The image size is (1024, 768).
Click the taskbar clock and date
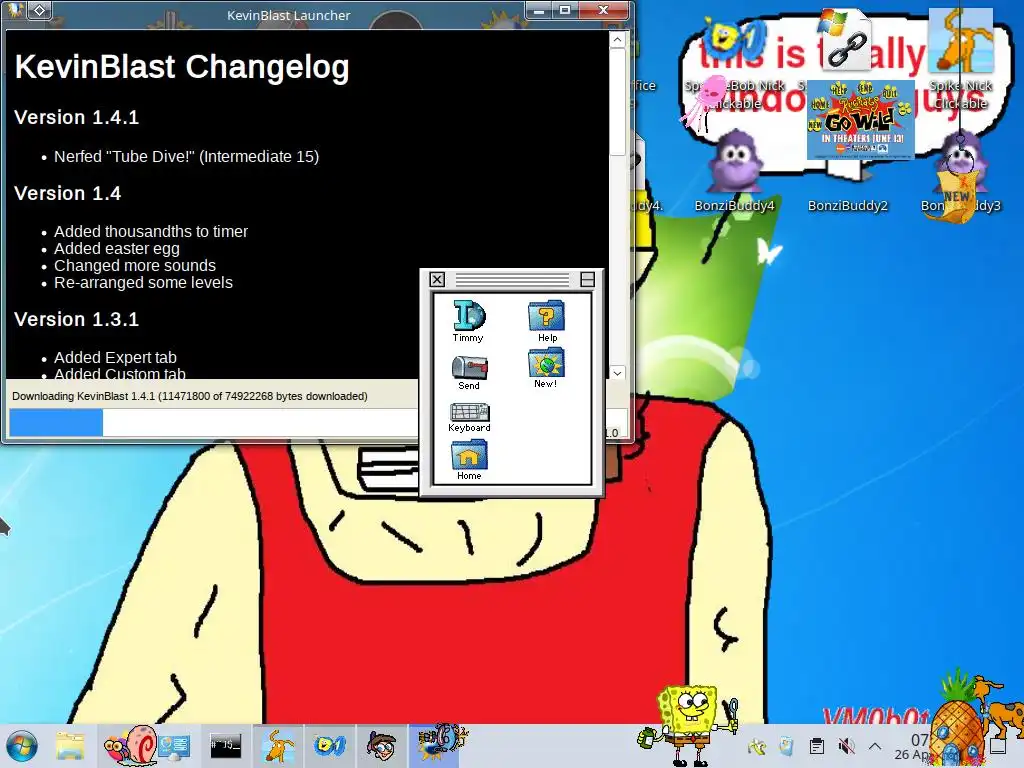(913, 746)
